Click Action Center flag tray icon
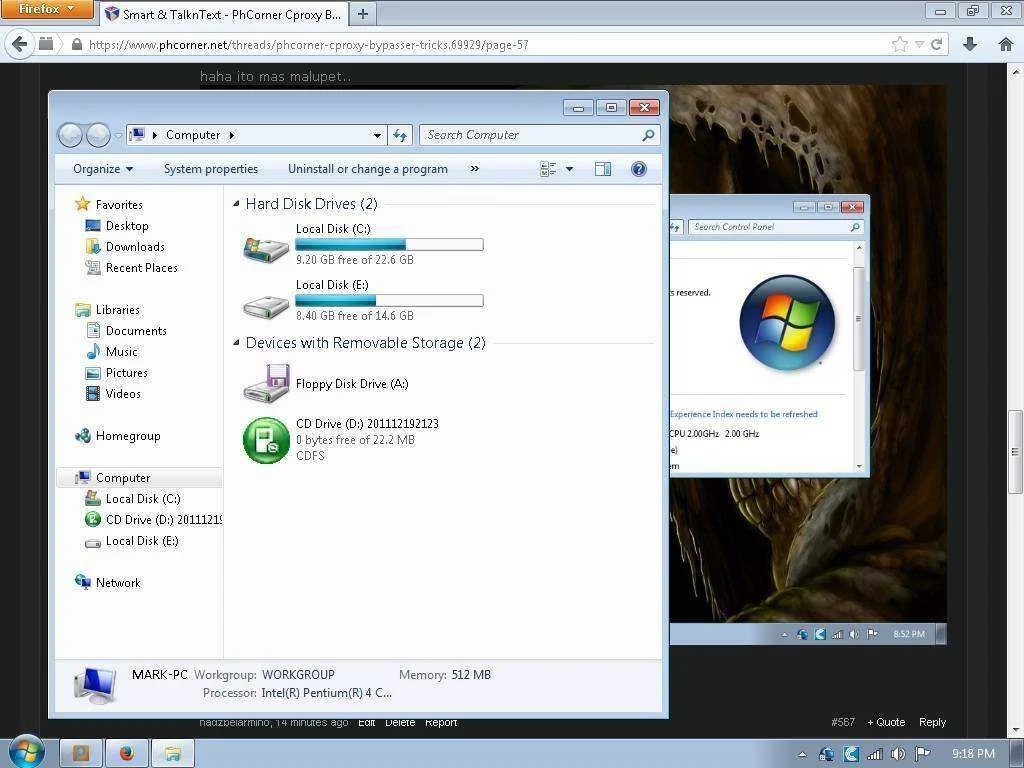The width and height of the screenshot is (1024, 768). [922, 754]
